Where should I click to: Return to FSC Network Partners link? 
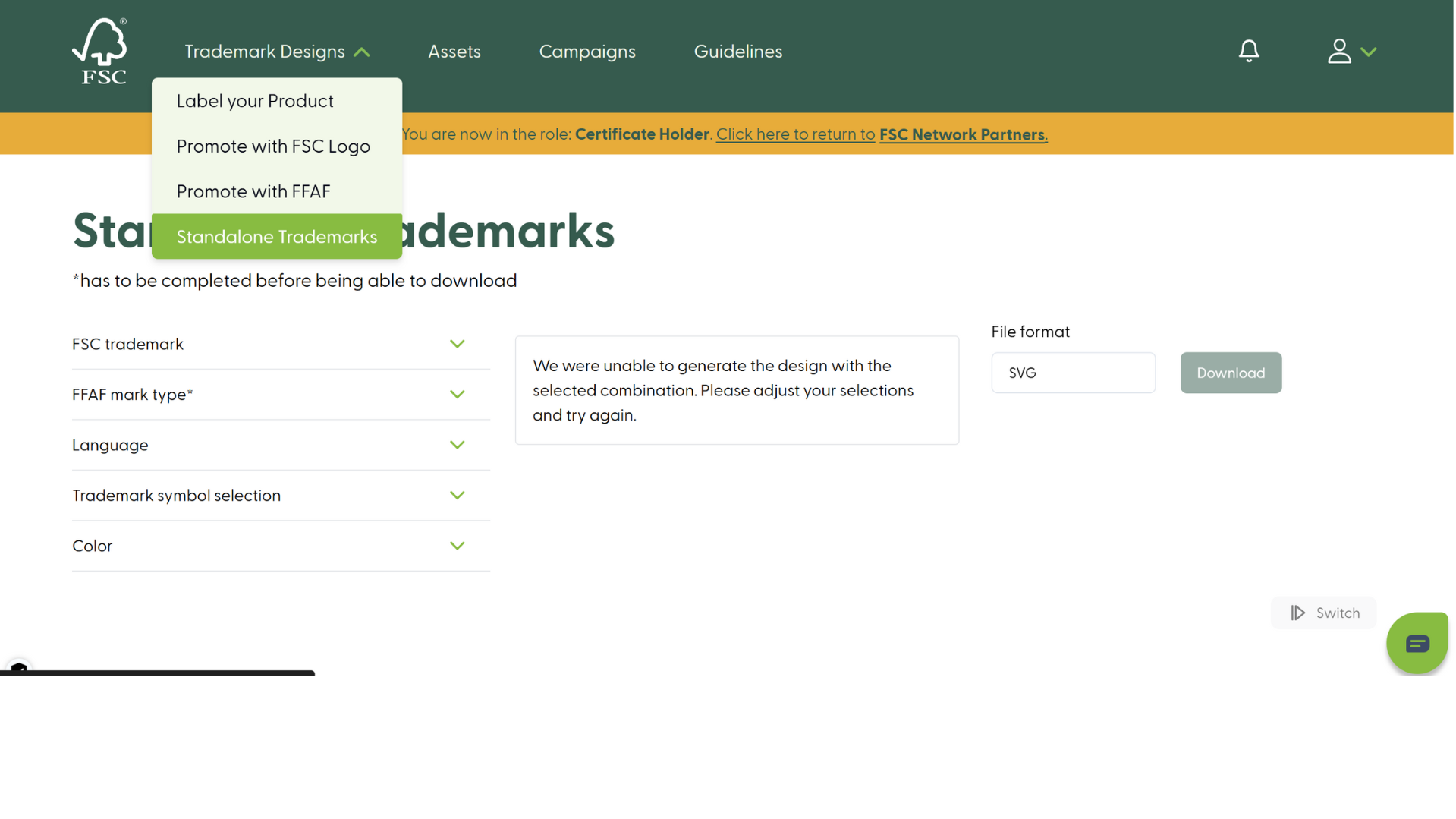point(962,134)
